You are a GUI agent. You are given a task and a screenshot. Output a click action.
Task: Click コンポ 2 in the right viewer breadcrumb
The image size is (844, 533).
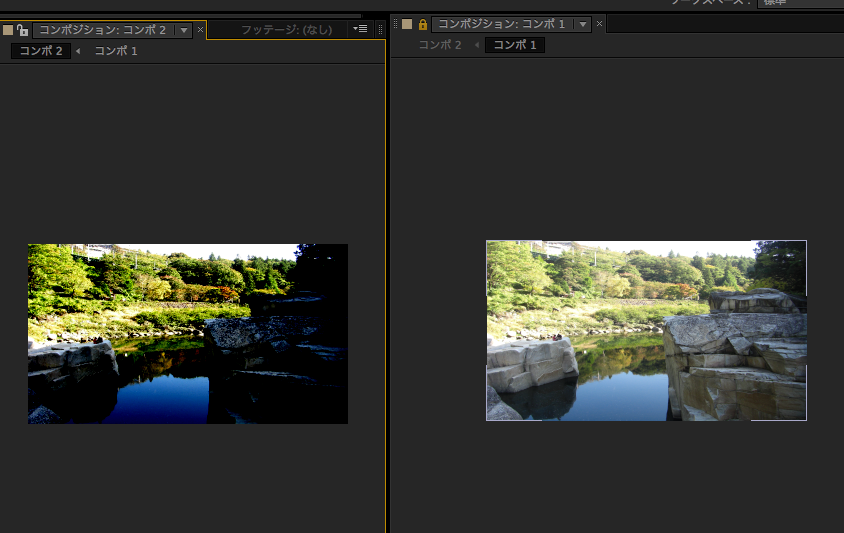(x=440, y=45)
